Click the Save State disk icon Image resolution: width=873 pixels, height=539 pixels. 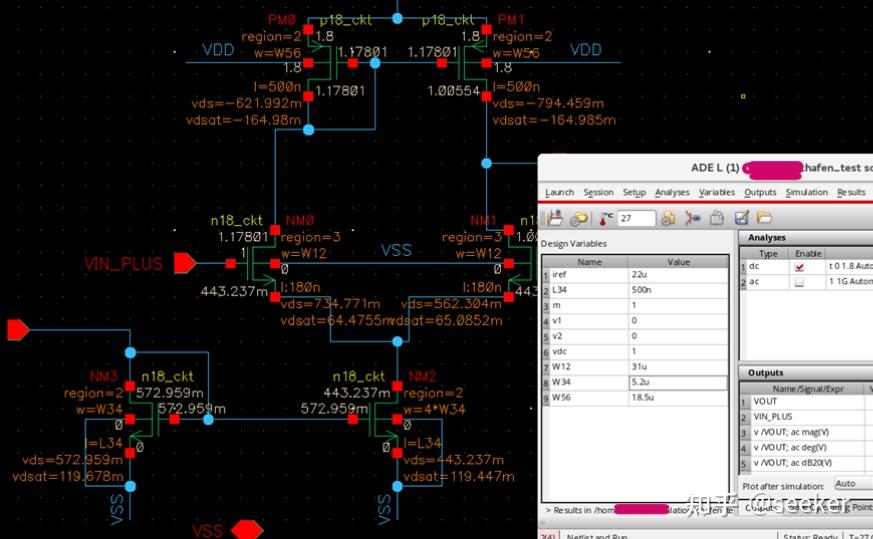pos(555,218)
